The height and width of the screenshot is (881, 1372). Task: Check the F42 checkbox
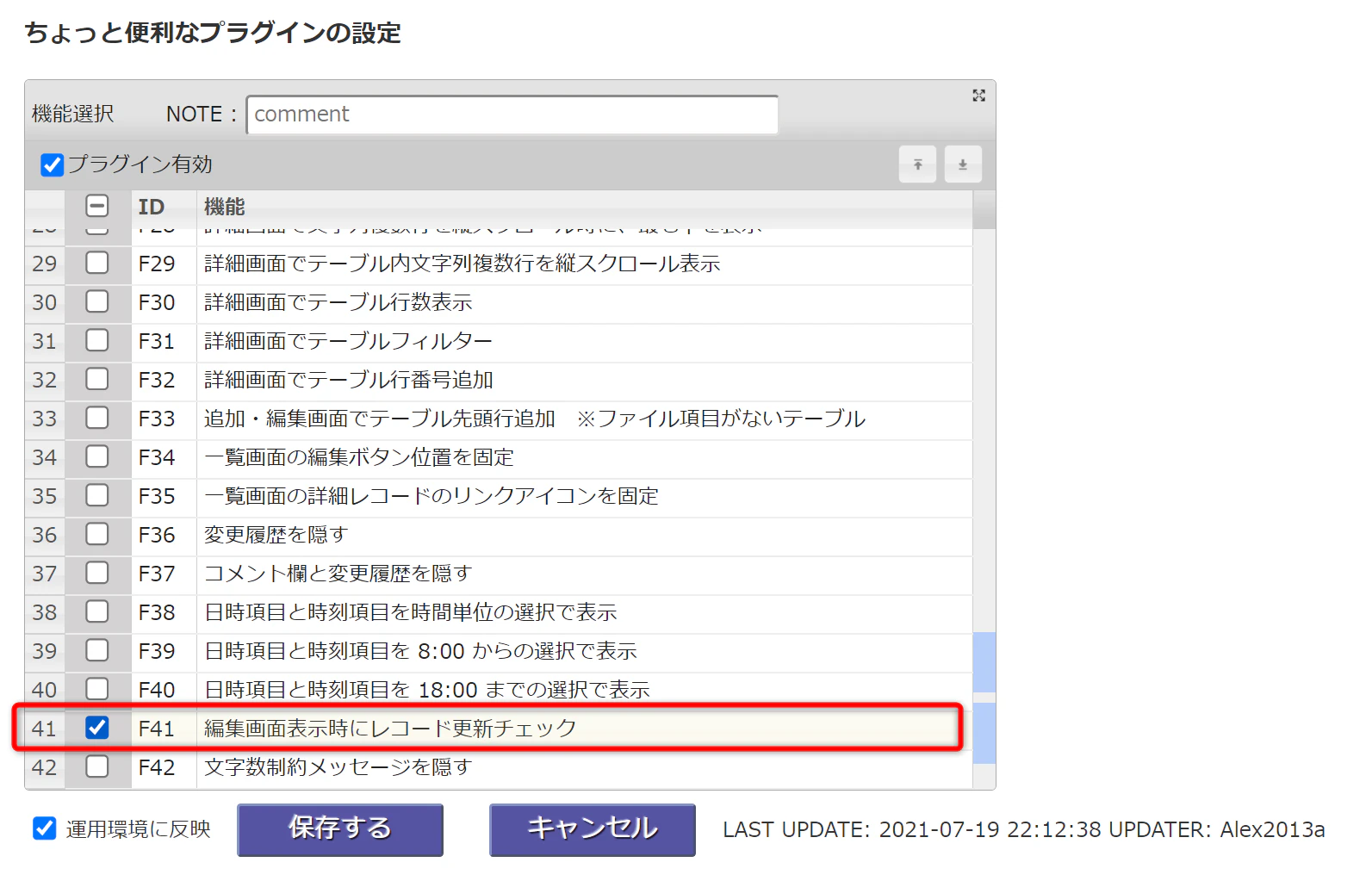click(97, 766)
